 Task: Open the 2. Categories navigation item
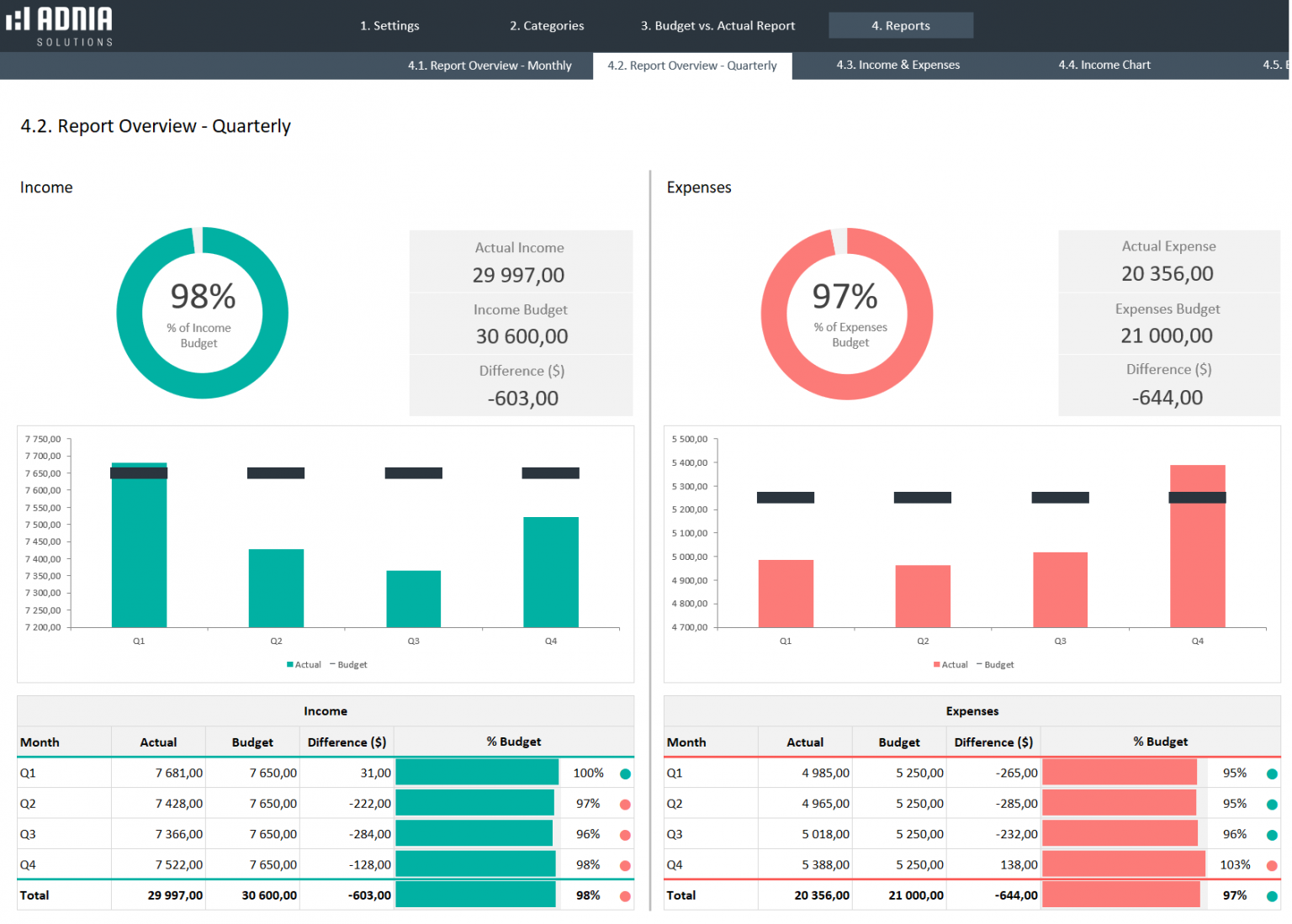coord(547,25)
